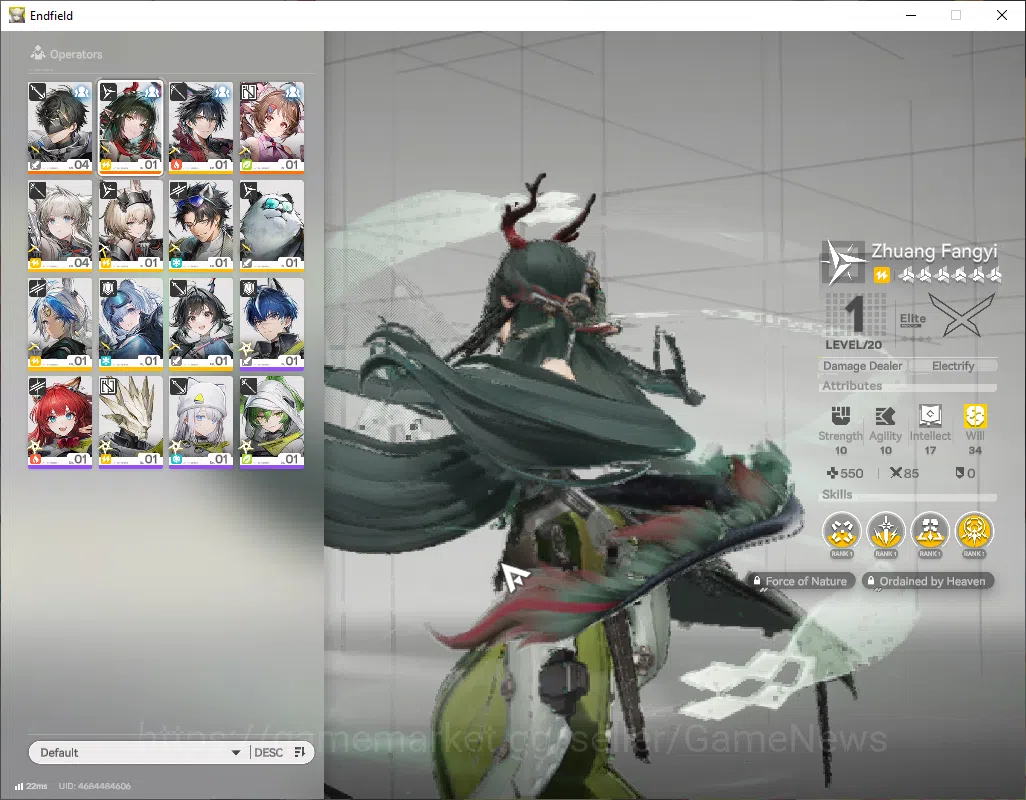Click the yellow electric element badge beside the stars

tap(881, 275)
